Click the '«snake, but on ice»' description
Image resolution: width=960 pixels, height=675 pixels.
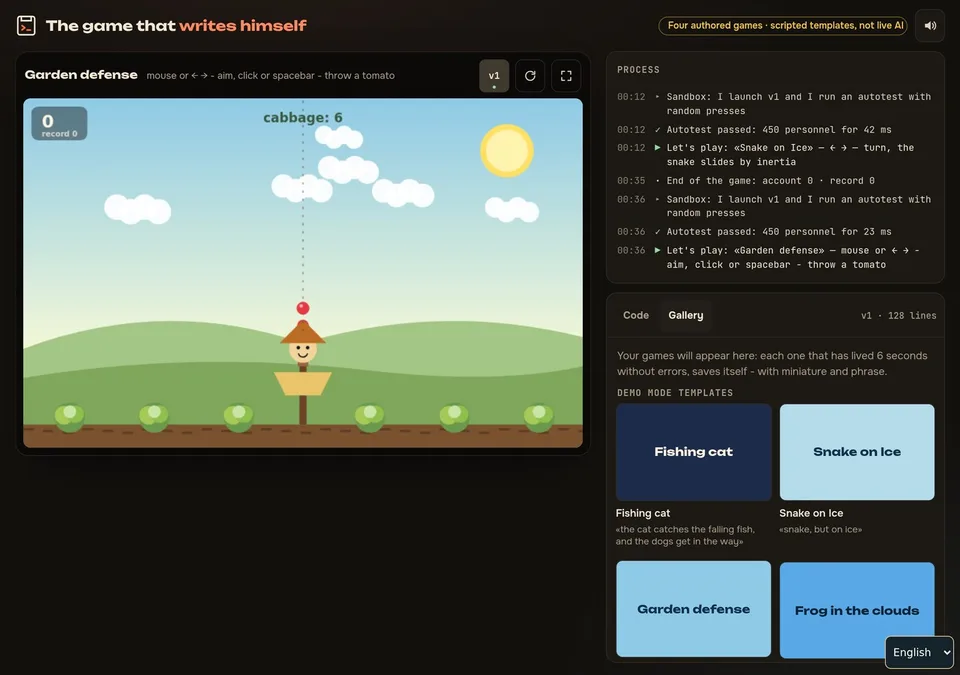tap(820, 529)
